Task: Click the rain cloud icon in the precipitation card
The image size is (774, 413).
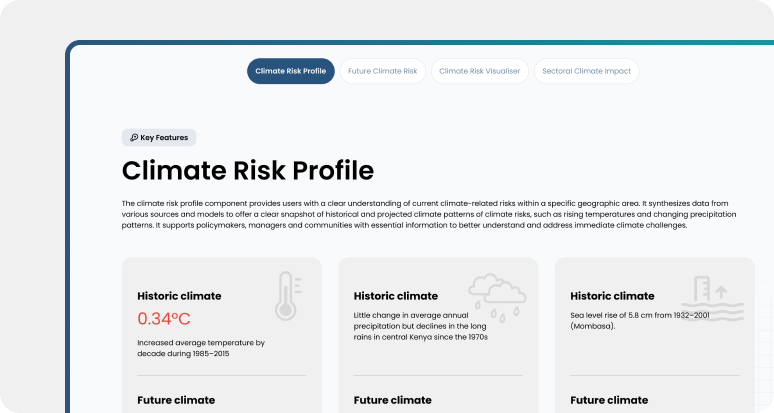Action: pyautogui.click(x=497, y=296)
